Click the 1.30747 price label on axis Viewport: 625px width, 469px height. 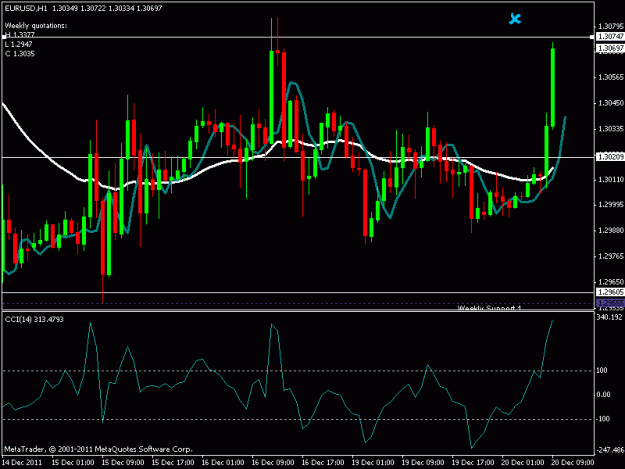point(611,36)
